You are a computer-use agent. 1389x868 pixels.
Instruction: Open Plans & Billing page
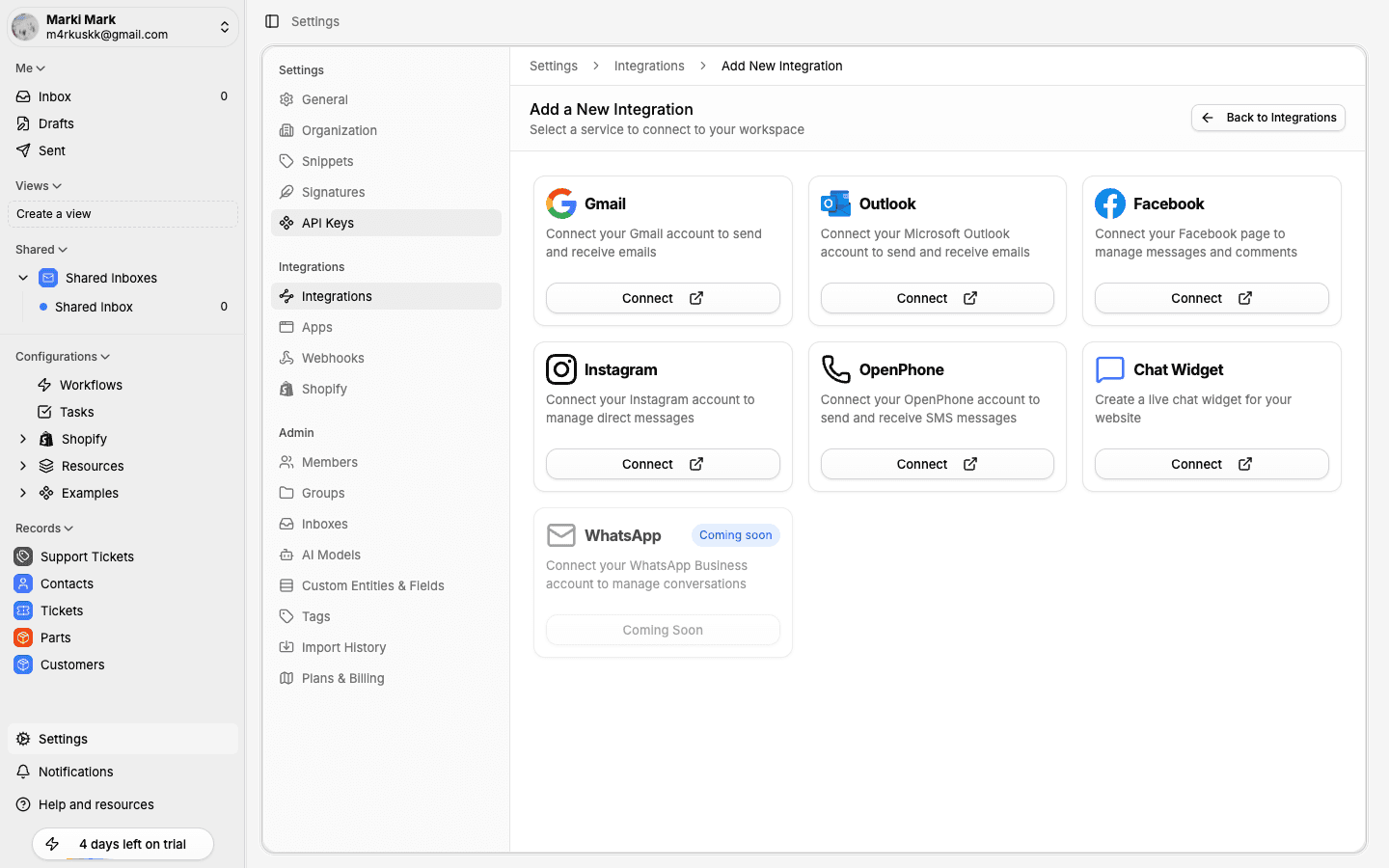(x=386, y=678)
